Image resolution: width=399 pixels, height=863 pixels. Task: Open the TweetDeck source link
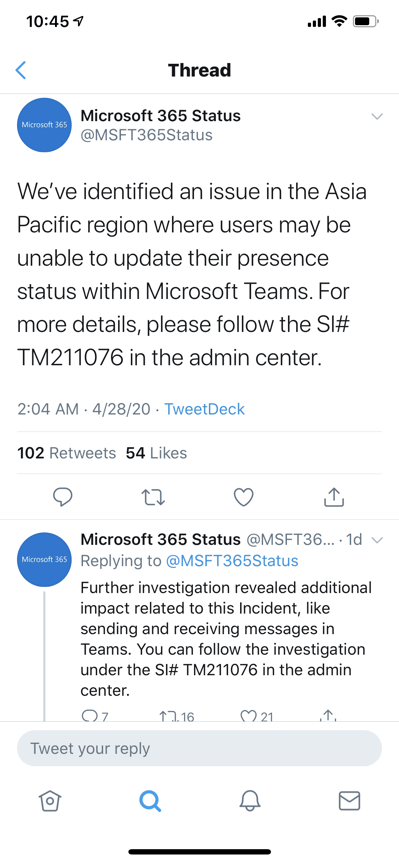[205, 409]
